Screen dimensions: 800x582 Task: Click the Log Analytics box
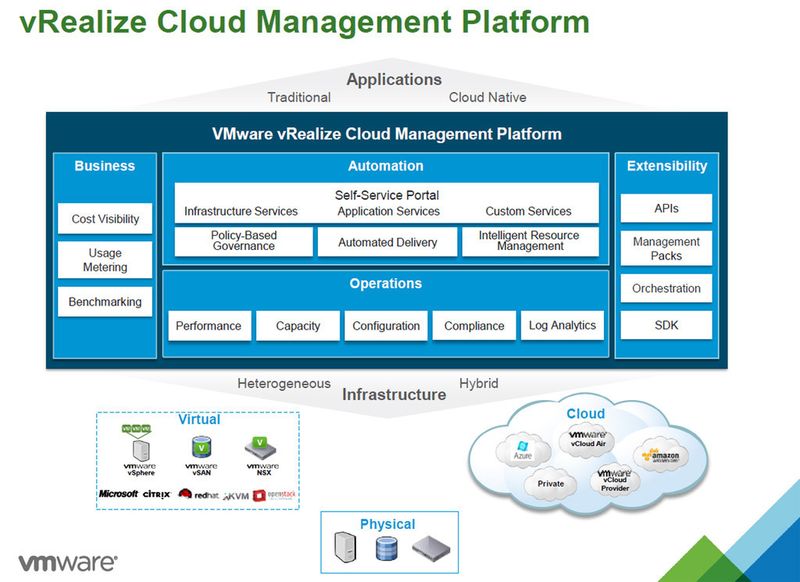pyautogui.click(x=562, y=325)
